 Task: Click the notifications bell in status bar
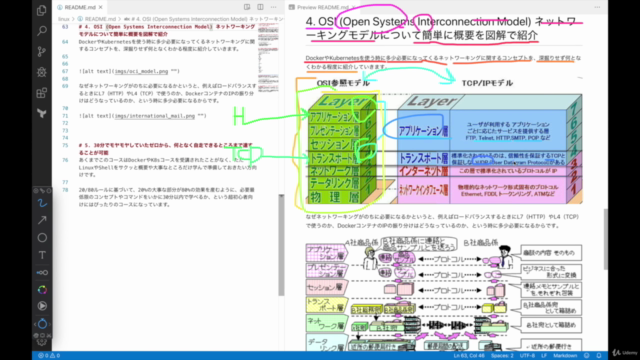(x=599, y=356)
